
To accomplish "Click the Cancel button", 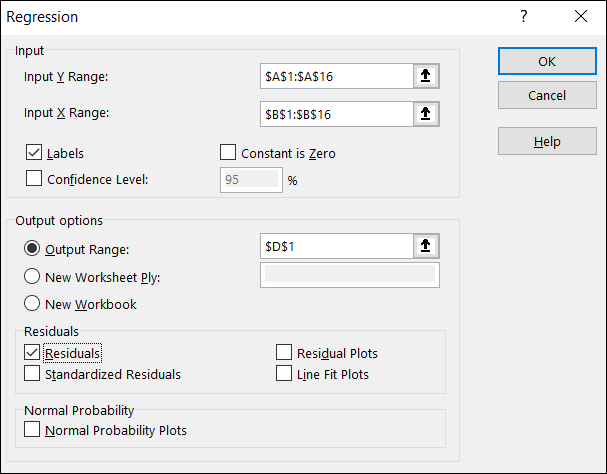I will (546, 96).
